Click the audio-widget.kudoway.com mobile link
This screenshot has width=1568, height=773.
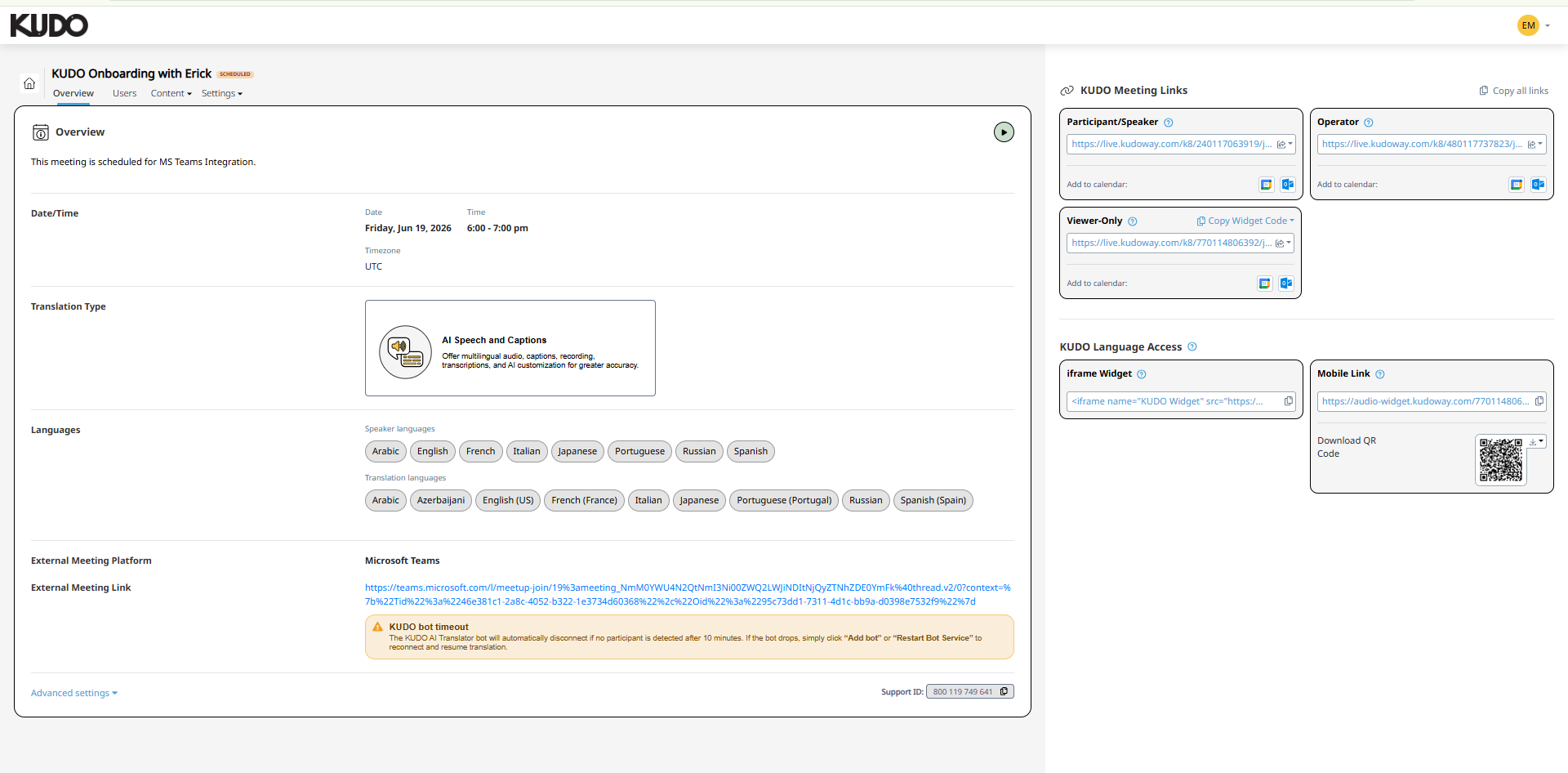(x=1425, y=401)
